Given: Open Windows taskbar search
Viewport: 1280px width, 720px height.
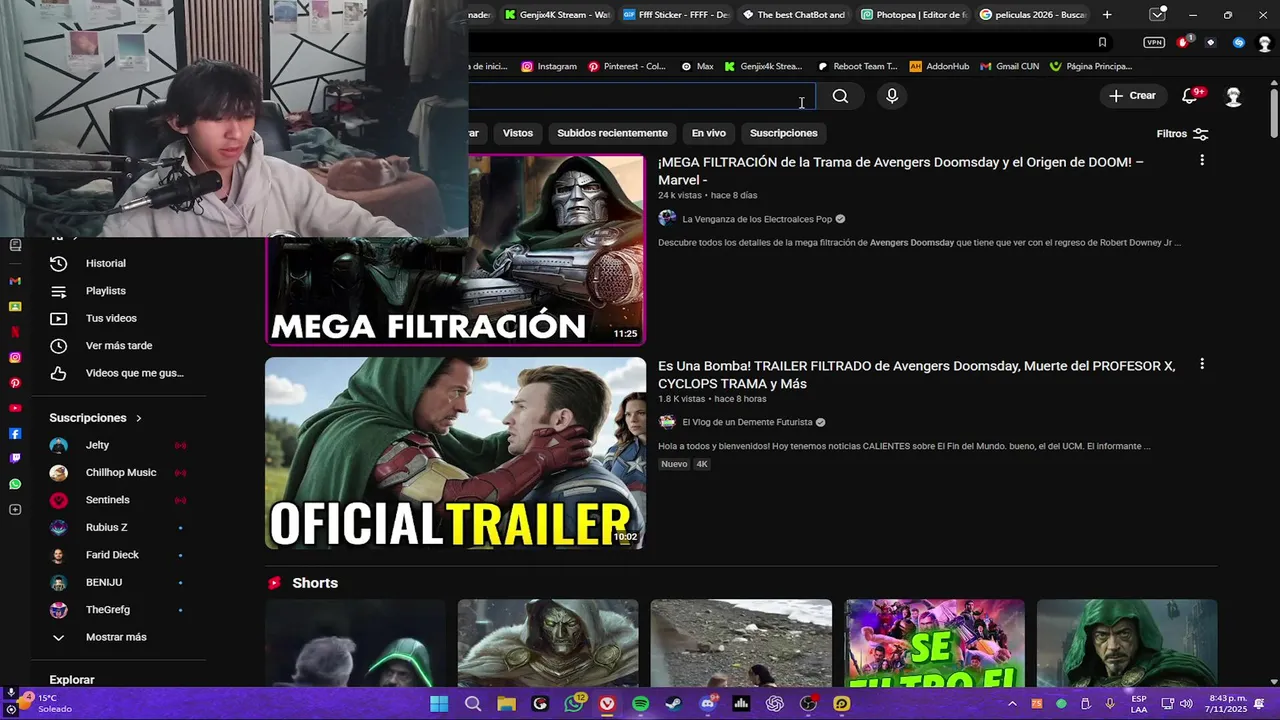Looking at the screenshot, I should coord(473,704).
